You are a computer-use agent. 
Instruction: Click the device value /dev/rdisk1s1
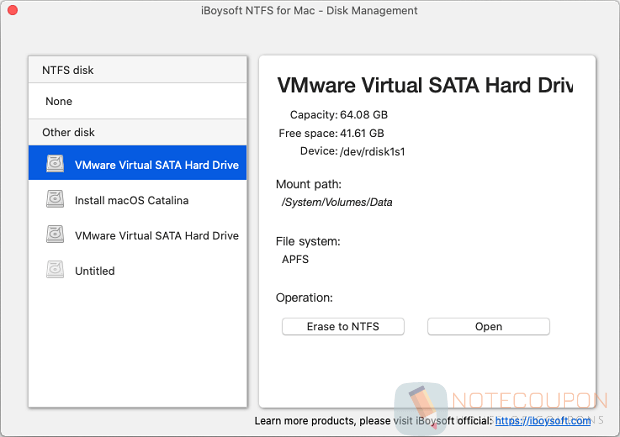(x=372, y=152)
